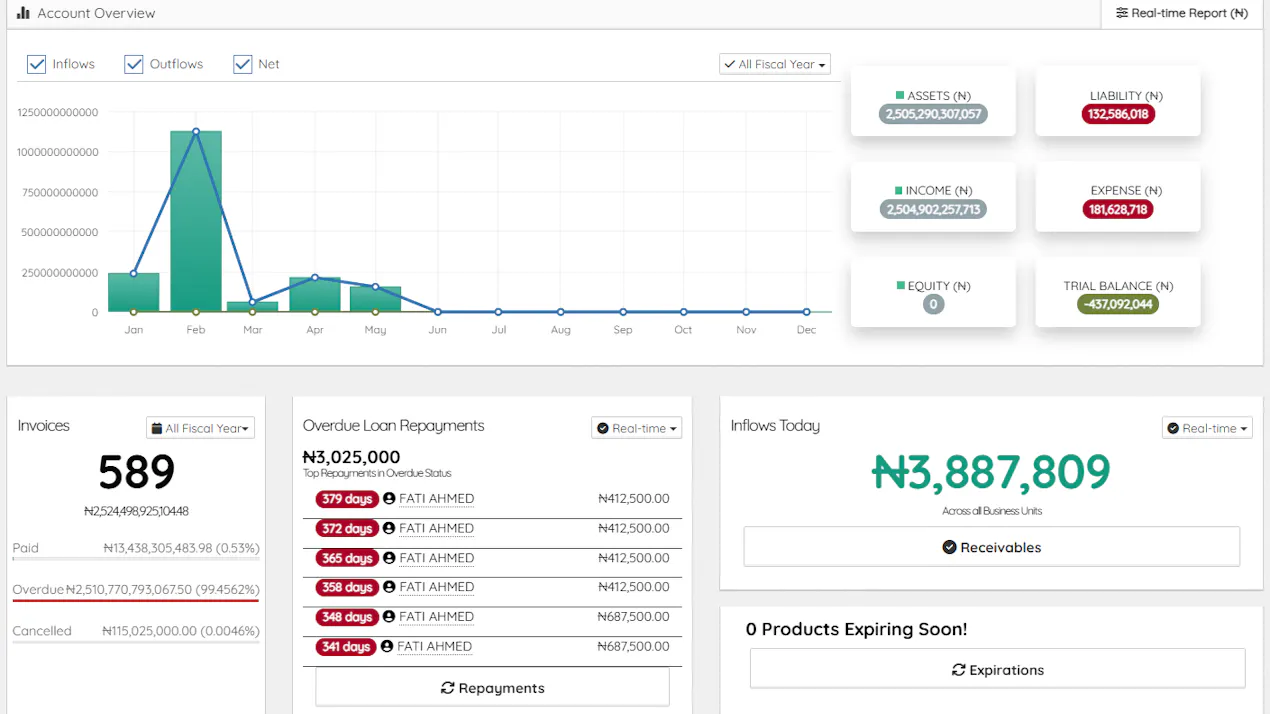Click the LIABILITY value badge 132,586,018

[1118, 114]
